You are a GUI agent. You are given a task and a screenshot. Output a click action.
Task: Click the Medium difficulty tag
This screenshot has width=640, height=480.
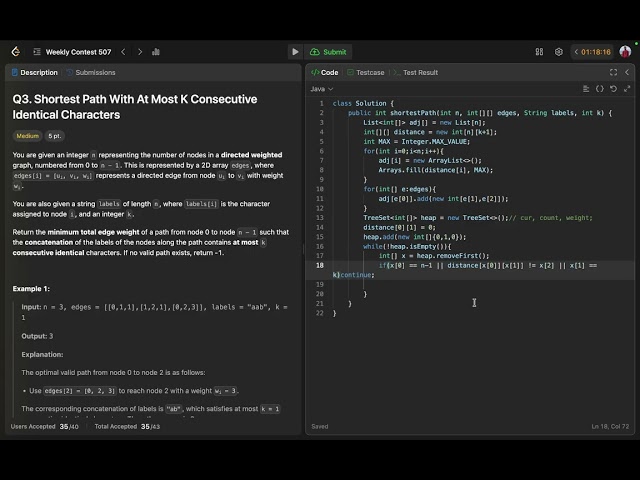27,136
